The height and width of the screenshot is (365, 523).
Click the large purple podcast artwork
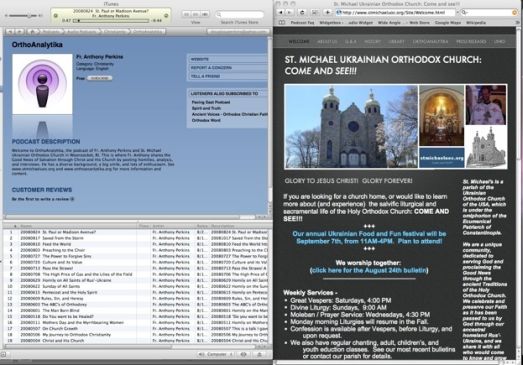click(42, 84)
